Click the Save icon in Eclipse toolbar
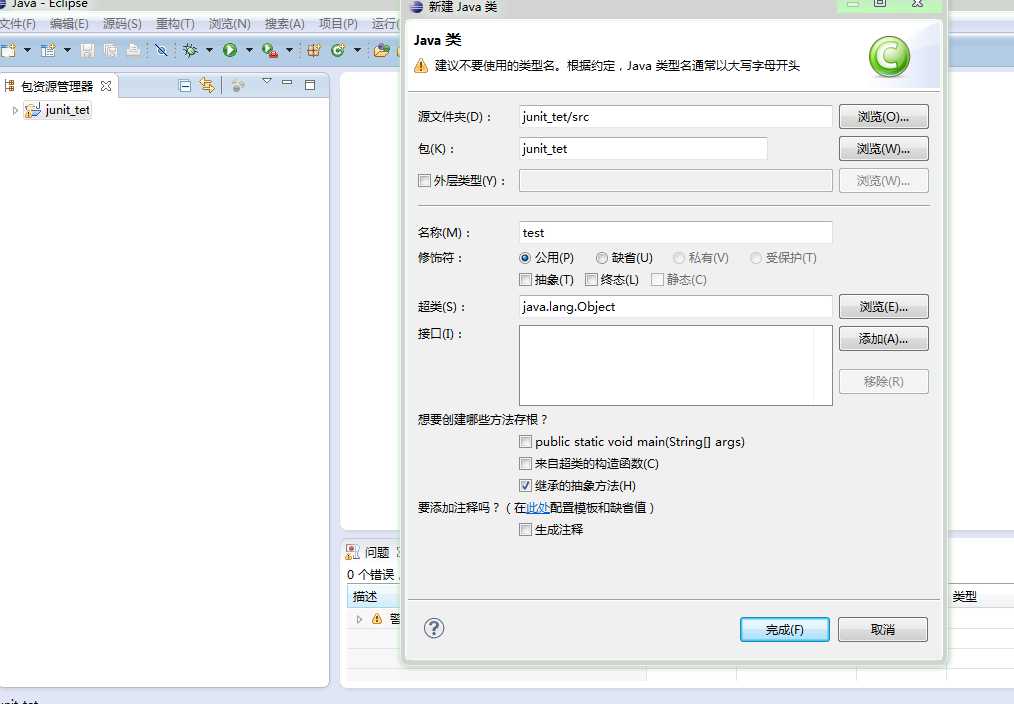The height and width of the screenshot is (704, 1014). (x=87, y=50)
